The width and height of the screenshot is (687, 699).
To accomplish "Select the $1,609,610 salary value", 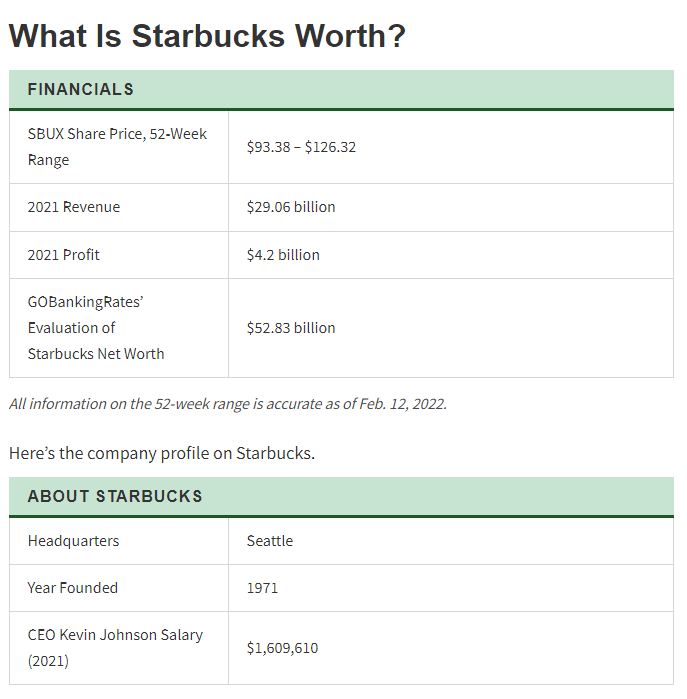I will tap(282, 648).
